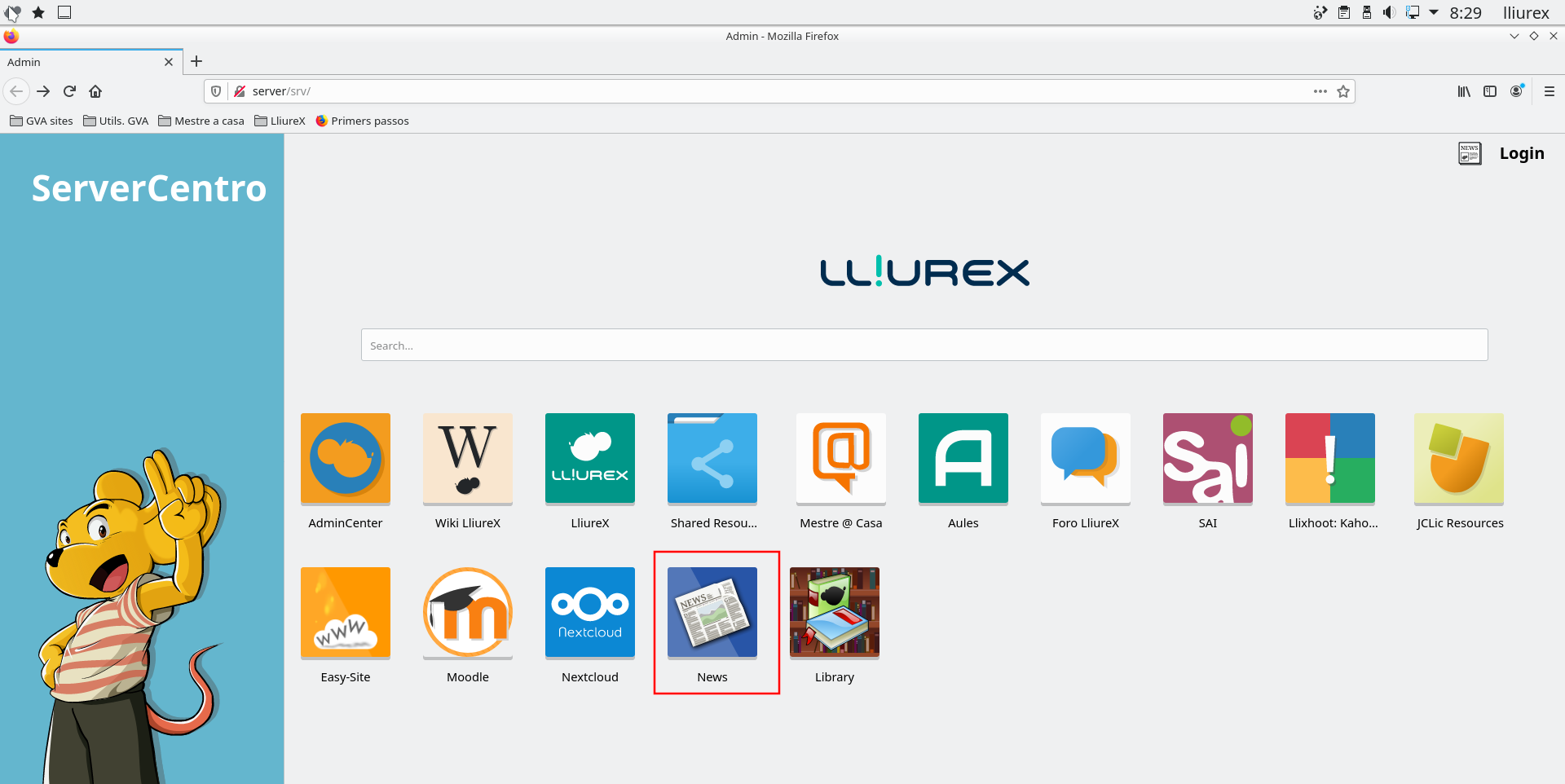Viewport: 1565px width, 784px height.
Task: Select the Admin browser tab
Action: click(82, 62)
